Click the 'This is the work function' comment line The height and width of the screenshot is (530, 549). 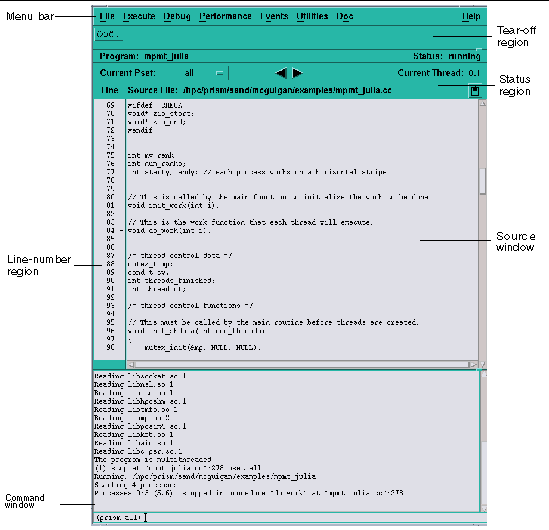tap(250, 222)
